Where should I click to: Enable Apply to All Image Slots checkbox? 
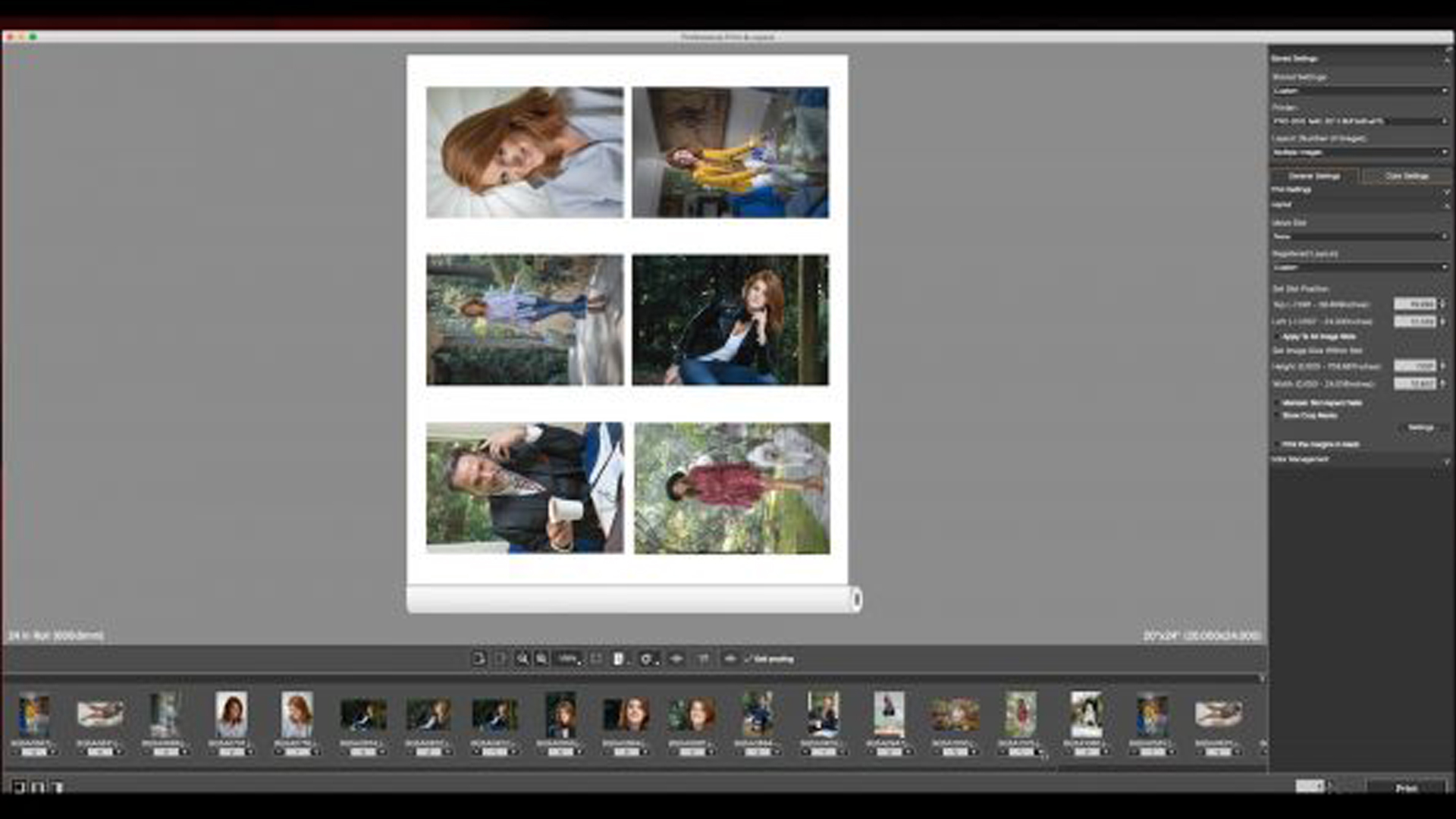click(1277, 337)
